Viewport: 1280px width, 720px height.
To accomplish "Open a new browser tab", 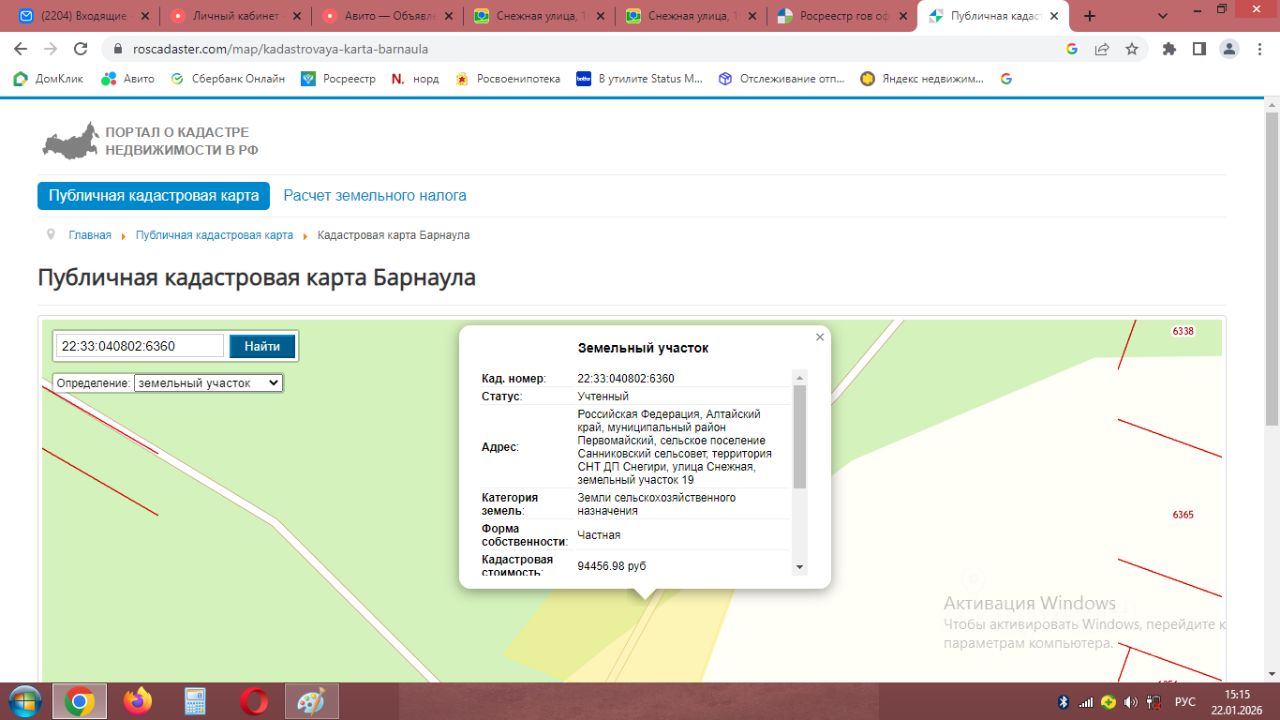I will coord(1090,16).
